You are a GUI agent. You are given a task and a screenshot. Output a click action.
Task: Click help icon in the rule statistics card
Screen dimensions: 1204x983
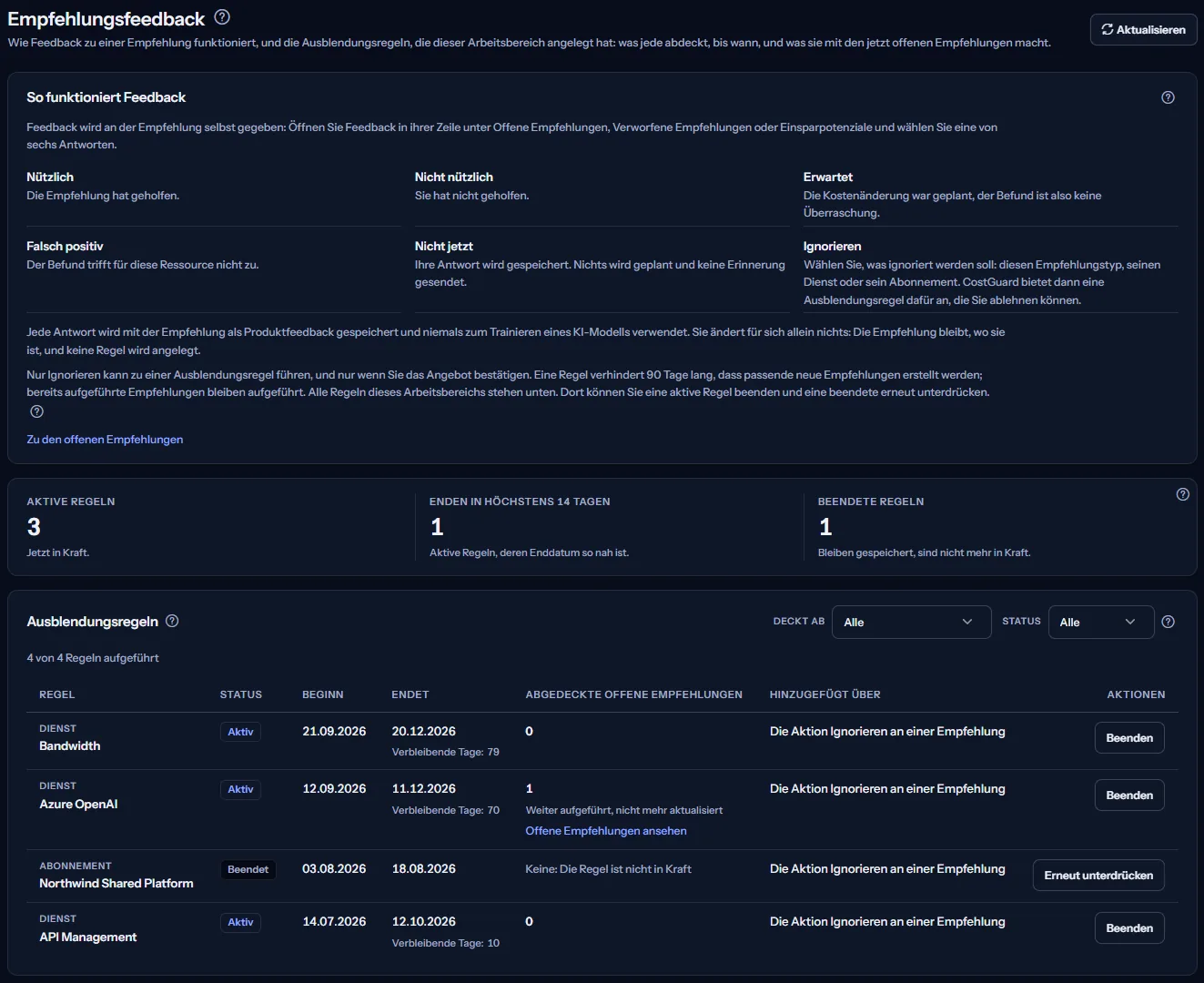pyautogui.click(x=1183, y=494)
